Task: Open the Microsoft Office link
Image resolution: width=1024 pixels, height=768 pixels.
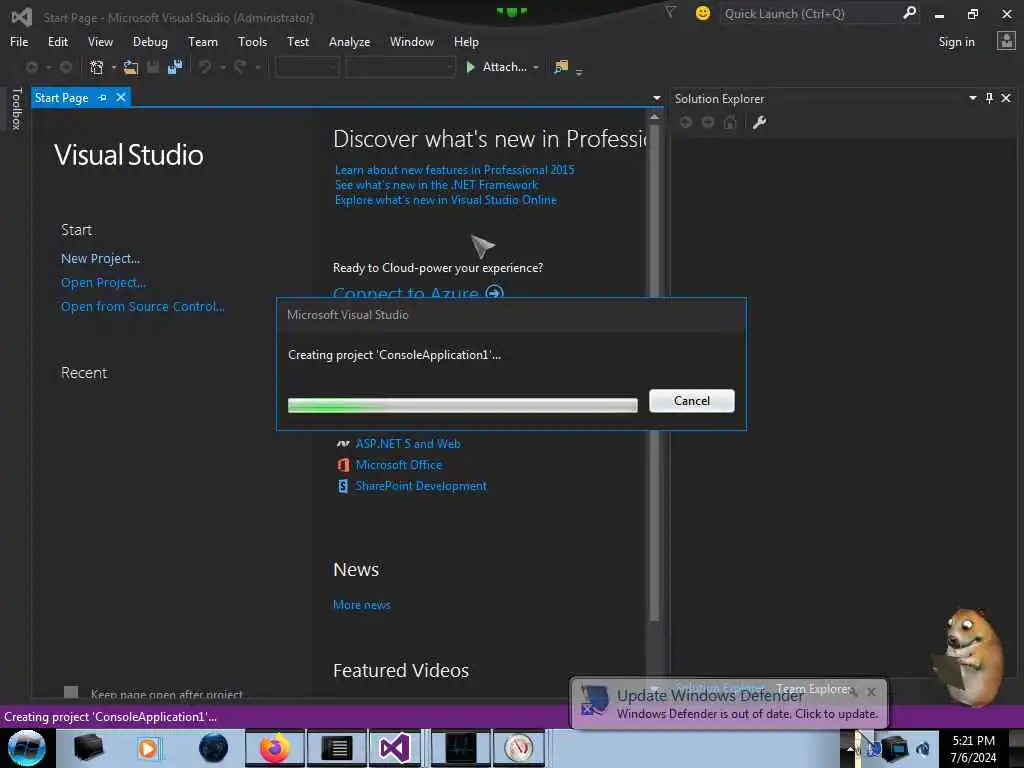Action: pos(399,464)
